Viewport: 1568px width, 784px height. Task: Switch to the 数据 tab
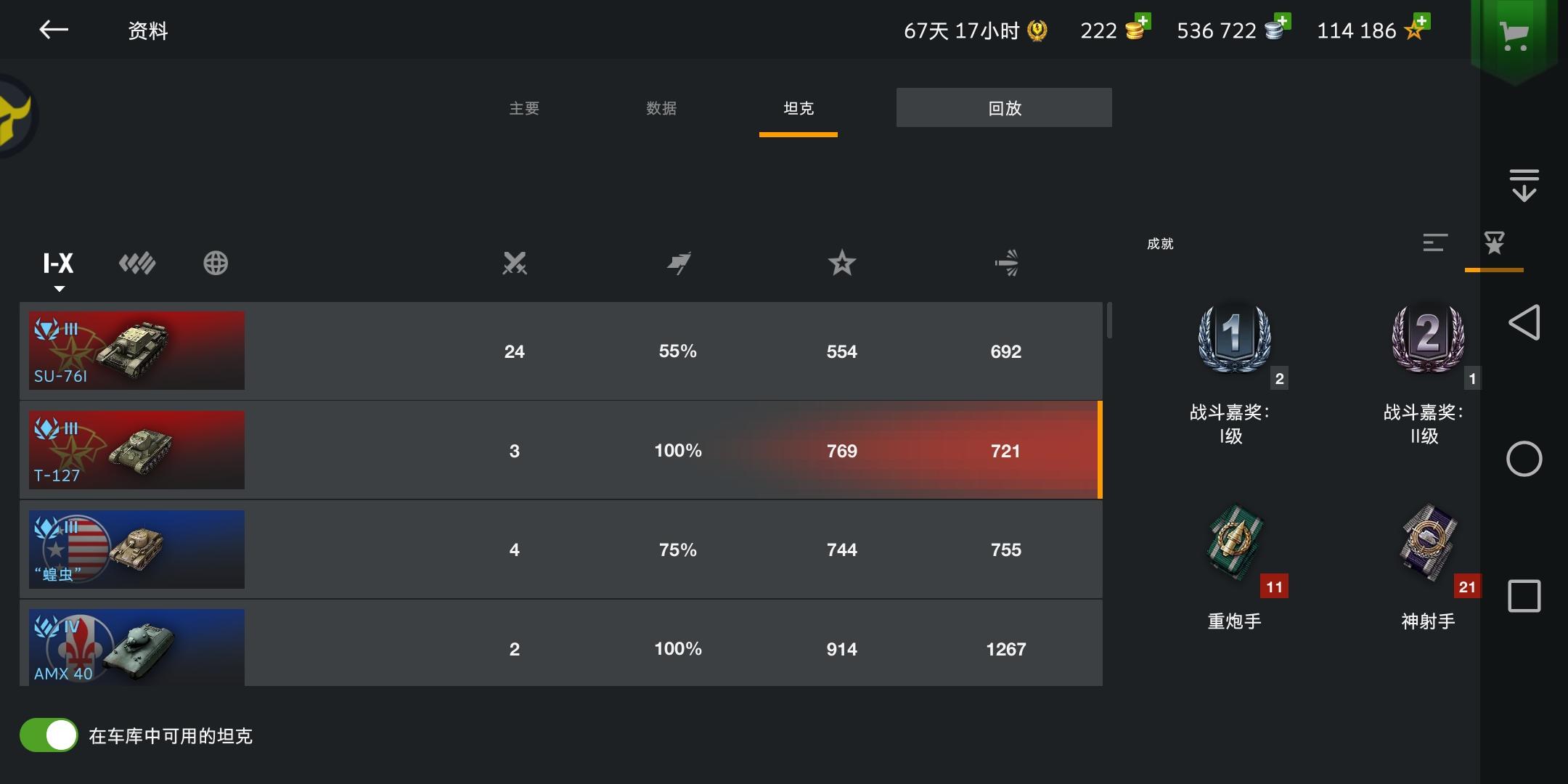pos(661,108)
